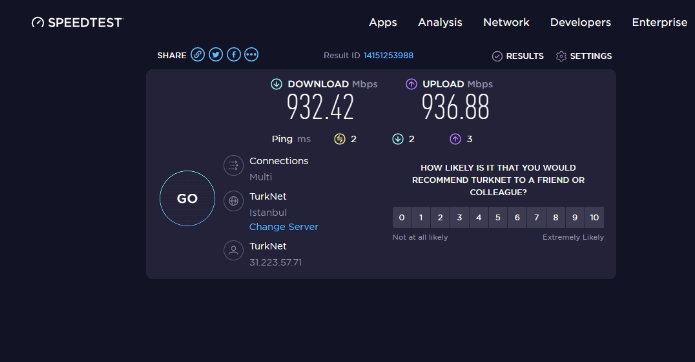
Task: Open Result ID 14151253988 link
Action: 388,55
